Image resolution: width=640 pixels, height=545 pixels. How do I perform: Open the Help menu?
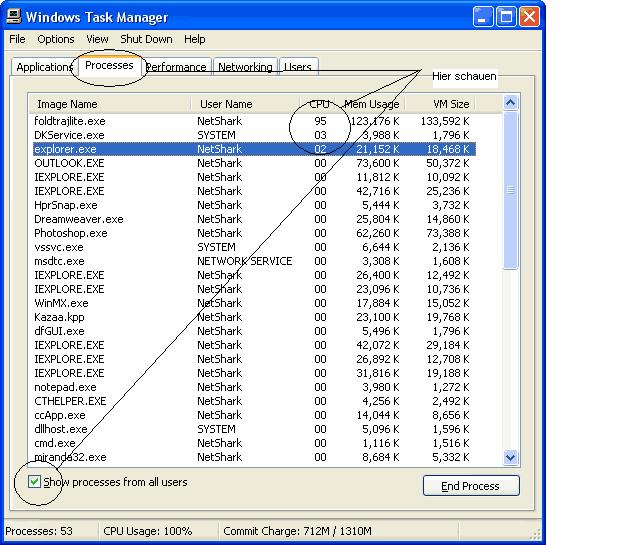pyautogui.click(x=194, y=39)
